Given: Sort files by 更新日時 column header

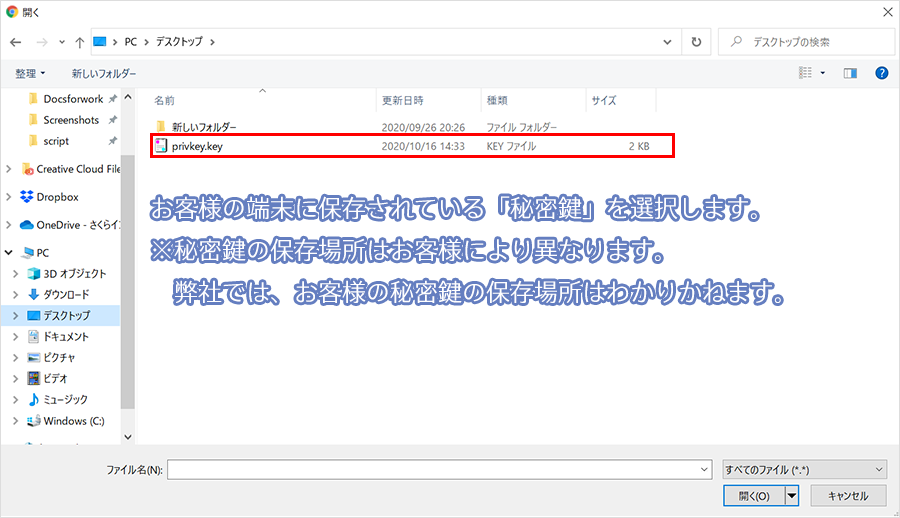Looking at the screenshot, I should (x=402, y=101).
